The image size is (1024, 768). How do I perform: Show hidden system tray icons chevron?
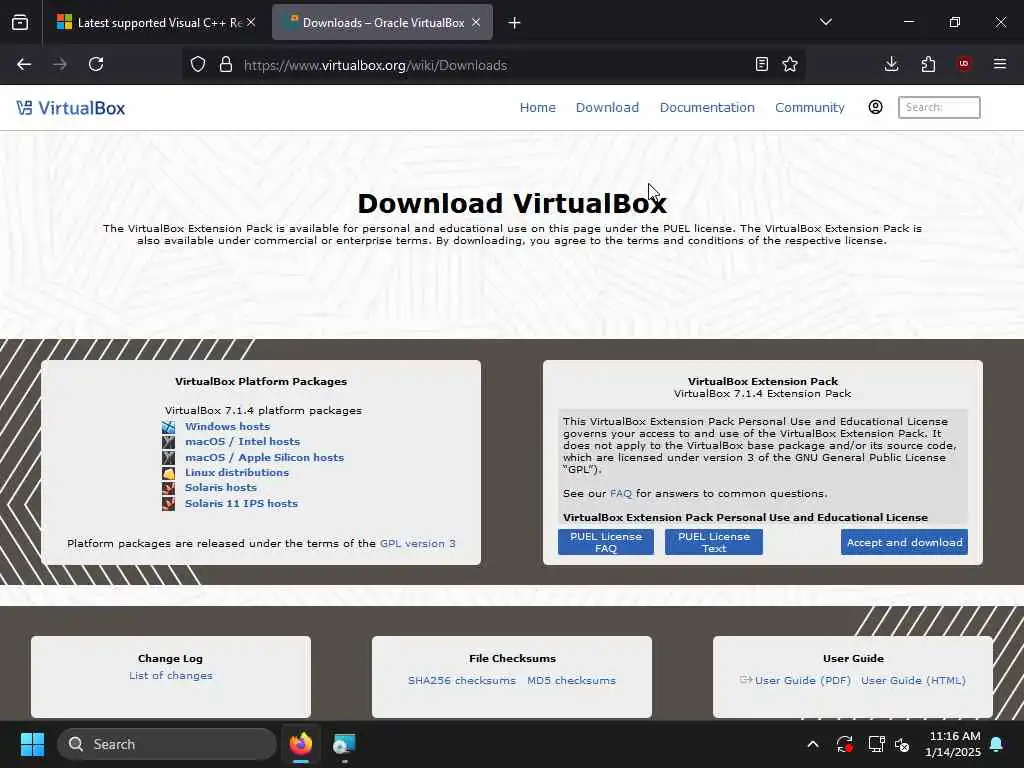click(813, 744)
